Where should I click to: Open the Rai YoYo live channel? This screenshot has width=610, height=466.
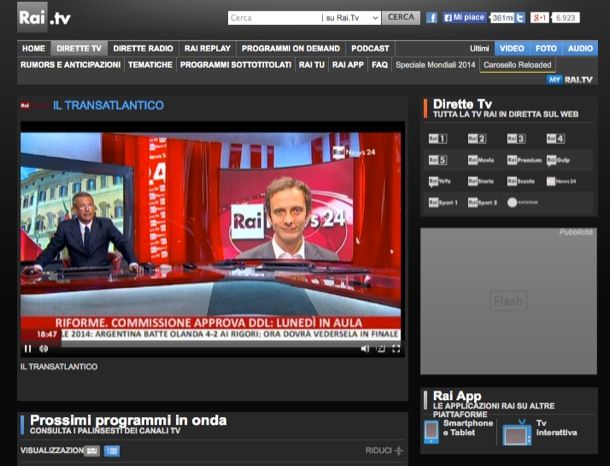(440, 181)
